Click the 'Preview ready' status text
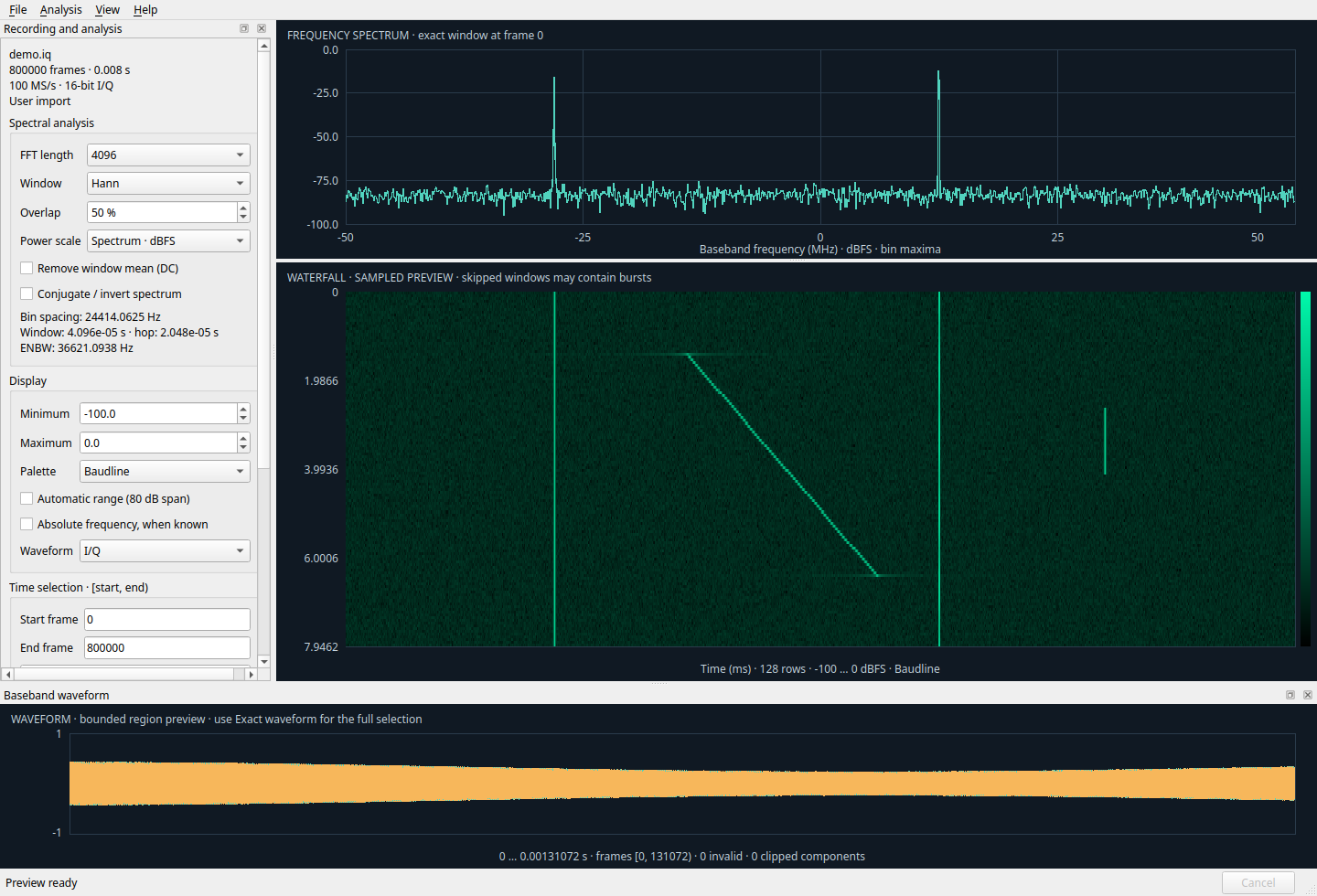 tap(41, 882)
